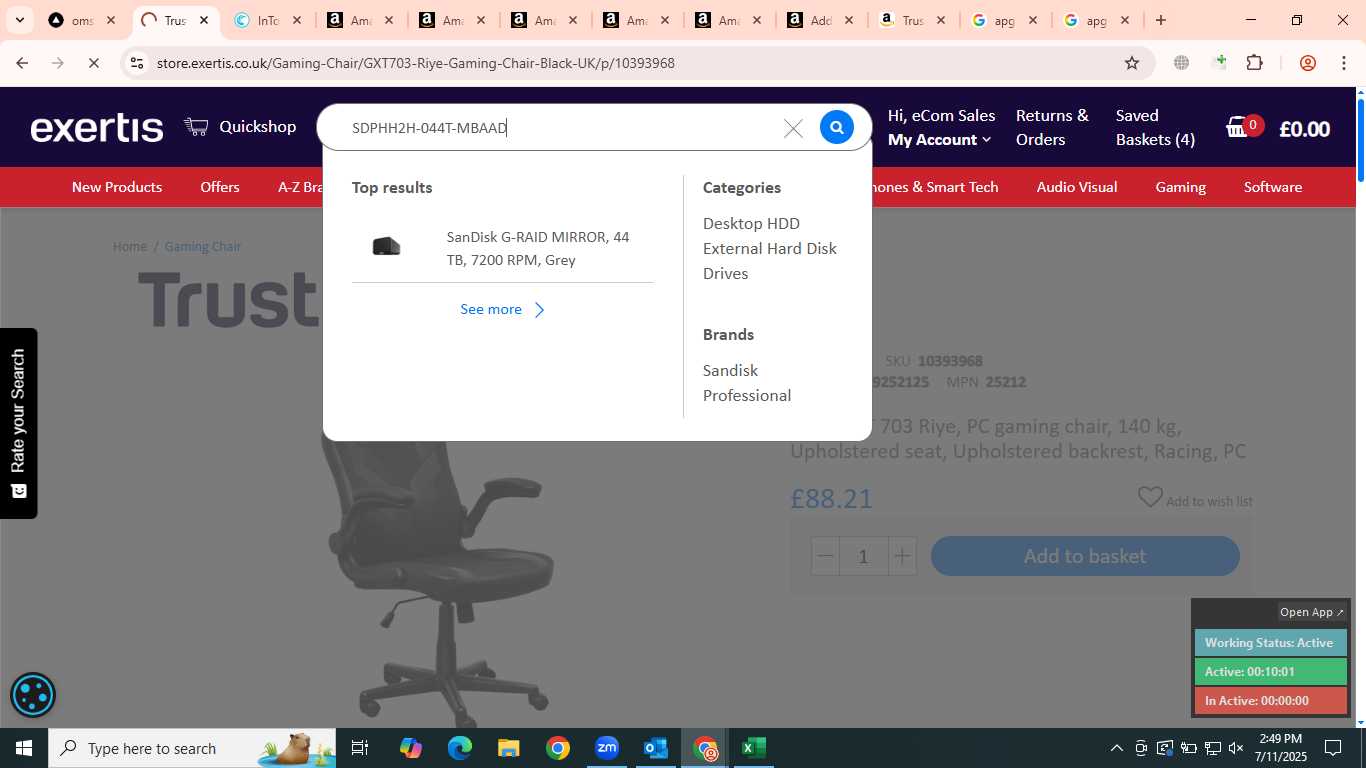Switch to the InTo browser tab
This screenshot has width=1366, height=768.
coord(268,20)
